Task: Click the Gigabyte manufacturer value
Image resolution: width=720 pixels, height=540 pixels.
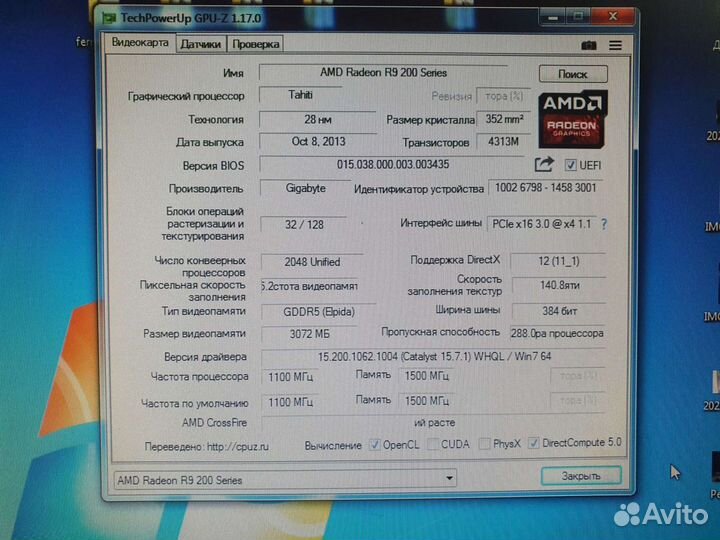Action: pyautogui.click(x=305, y=188)
